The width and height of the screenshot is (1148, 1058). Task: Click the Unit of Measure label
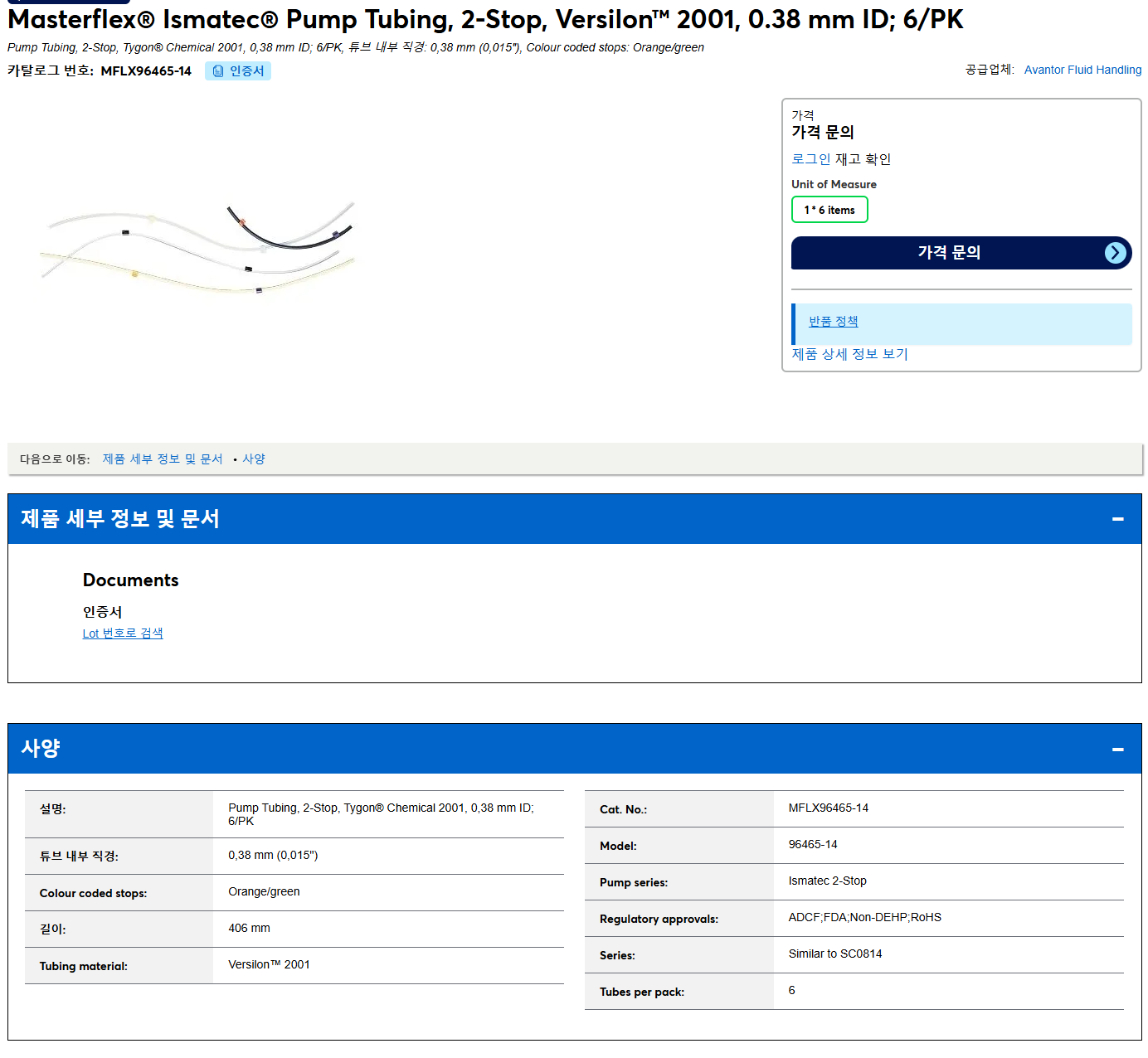tap(834, 185)
